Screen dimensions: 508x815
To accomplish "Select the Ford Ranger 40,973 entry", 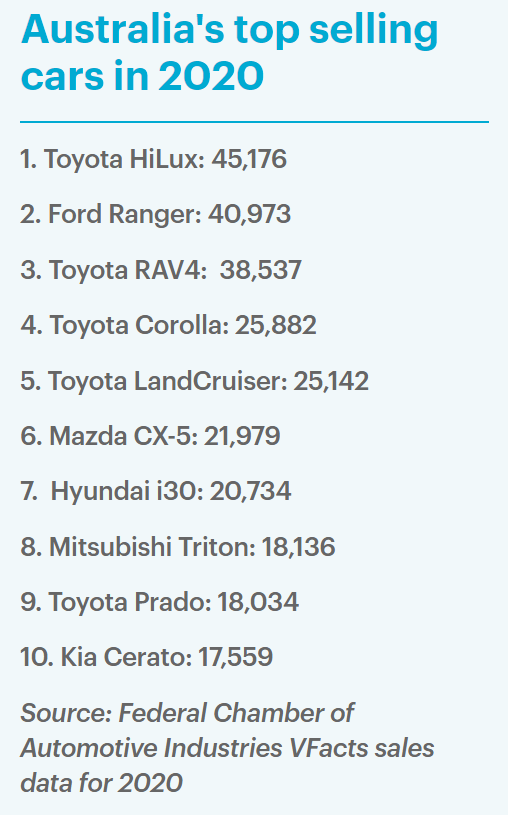I will point(155,214).
